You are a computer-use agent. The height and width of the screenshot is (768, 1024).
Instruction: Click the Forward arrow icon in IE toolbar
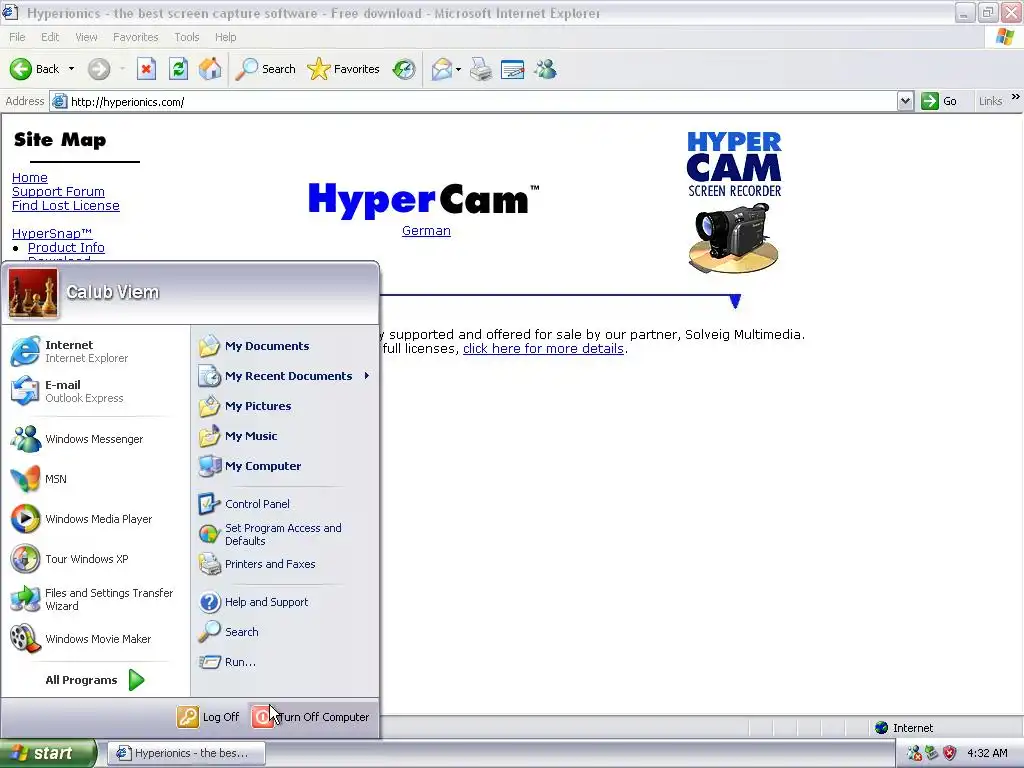pos(99,69)
